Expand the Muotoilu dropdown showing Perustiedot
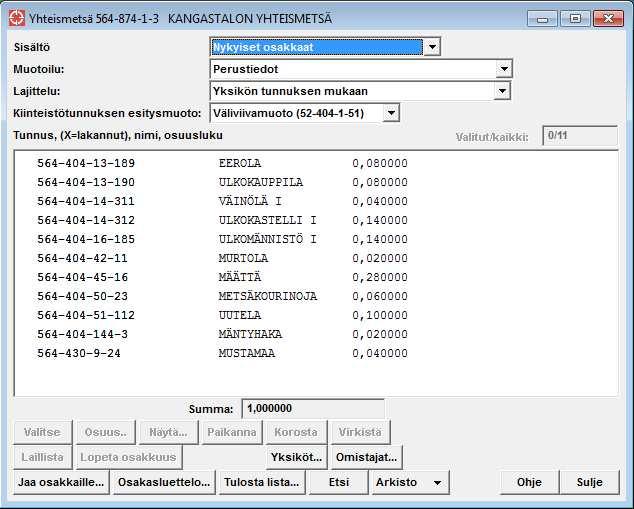 click(x=504, y=69)
